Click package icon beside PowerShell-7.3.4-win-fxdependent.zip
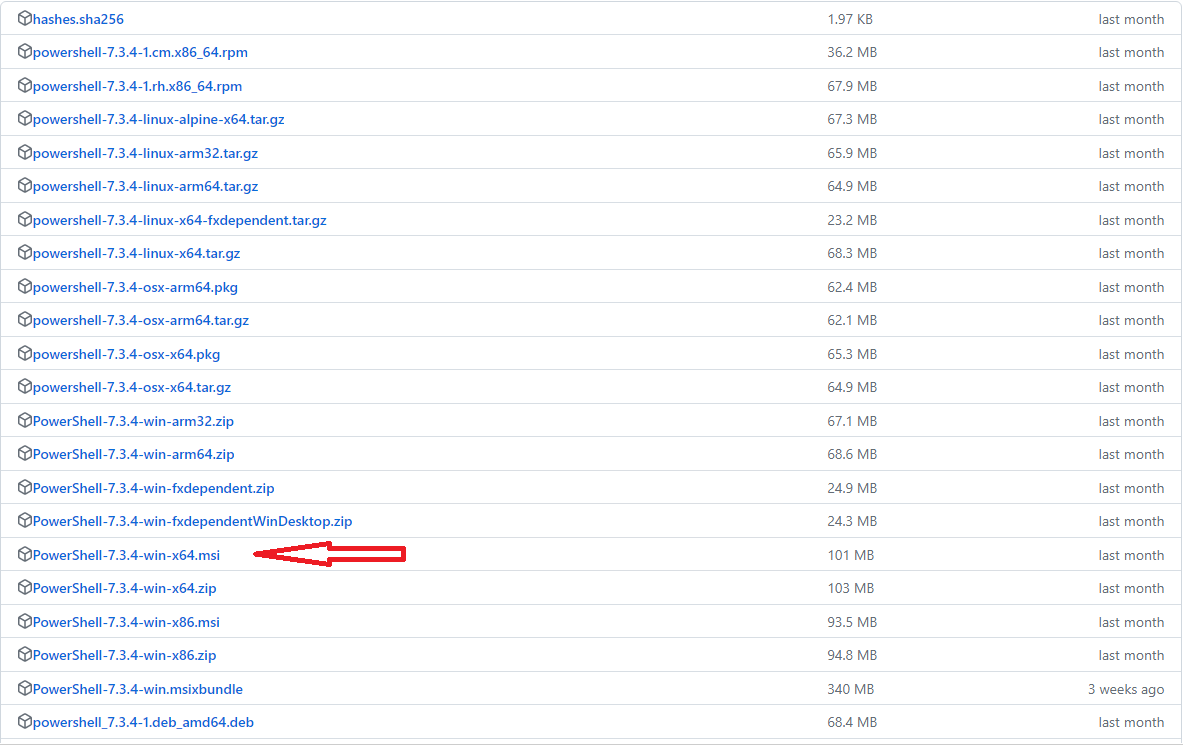1185x745 pixels. pos(24,487)
